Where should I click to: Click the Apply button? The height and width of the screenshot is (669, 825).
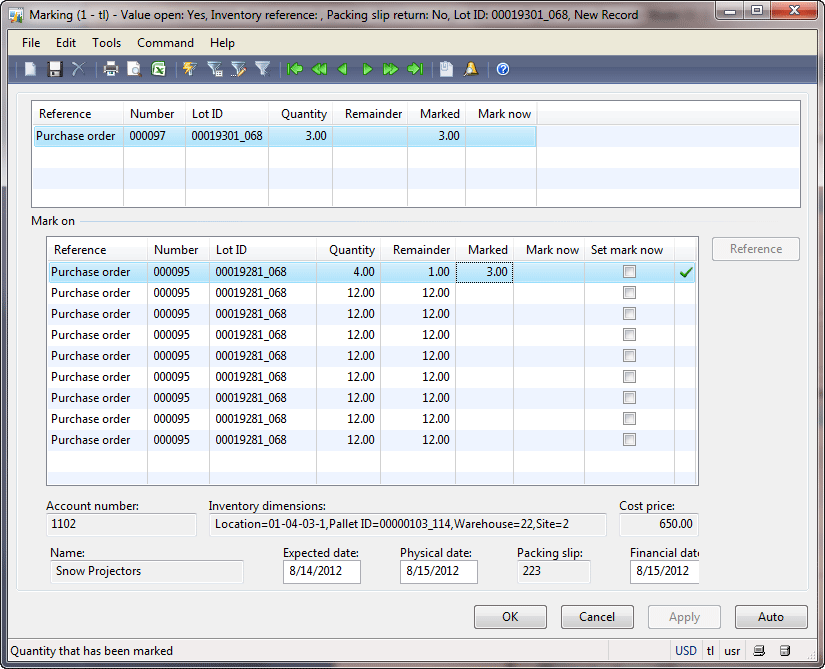click(684, 617)
